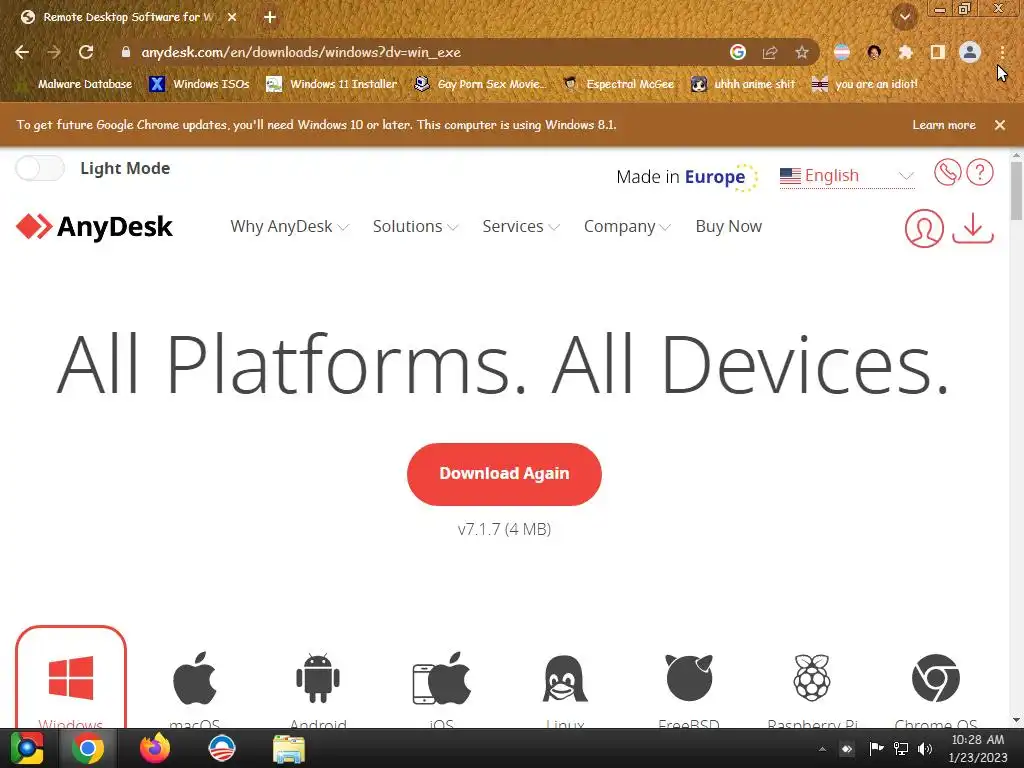Select the Remote Desktop Software tab
The image size is (1024, 768).
click(x=128, y=17)
